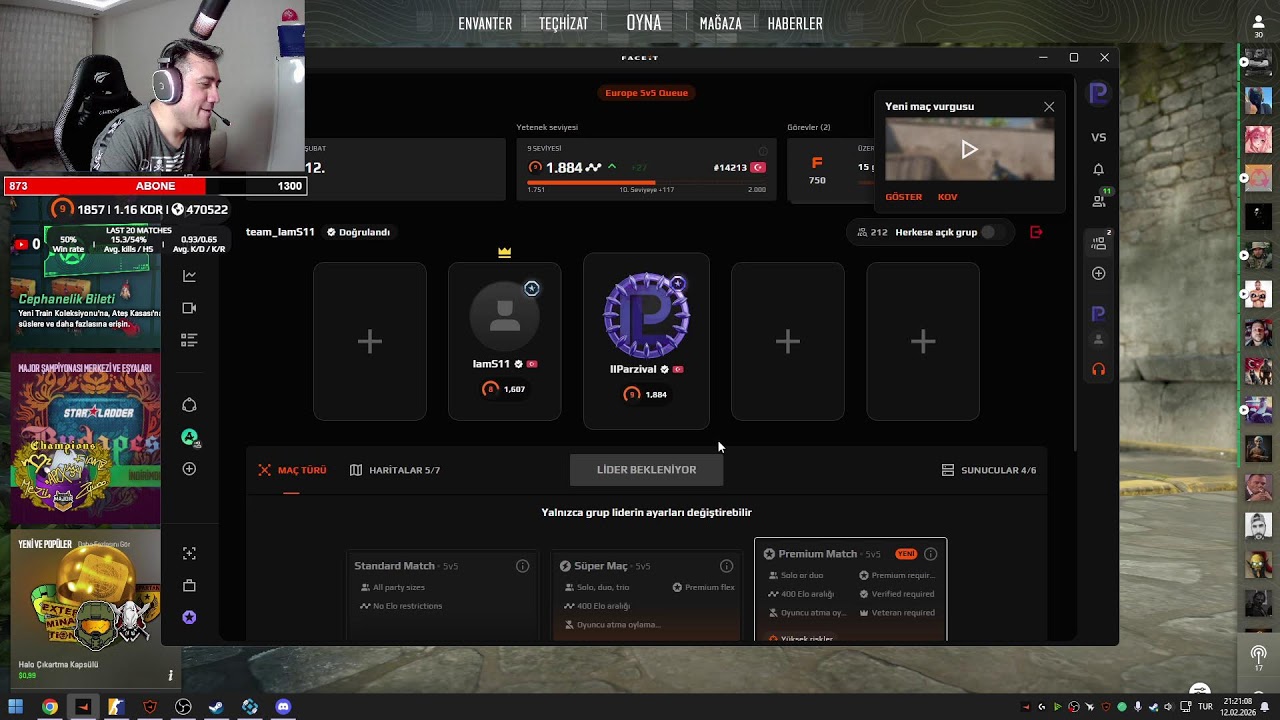Click the green avatar icon in left sidebar
Screen dimensions: 1280x720
pos(189,437)
